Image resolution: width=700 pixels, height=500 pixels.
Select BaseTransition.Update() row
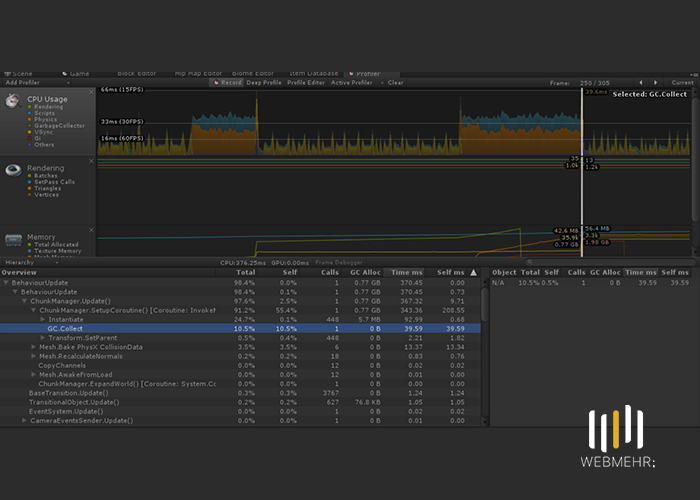(x=240, y=393)
